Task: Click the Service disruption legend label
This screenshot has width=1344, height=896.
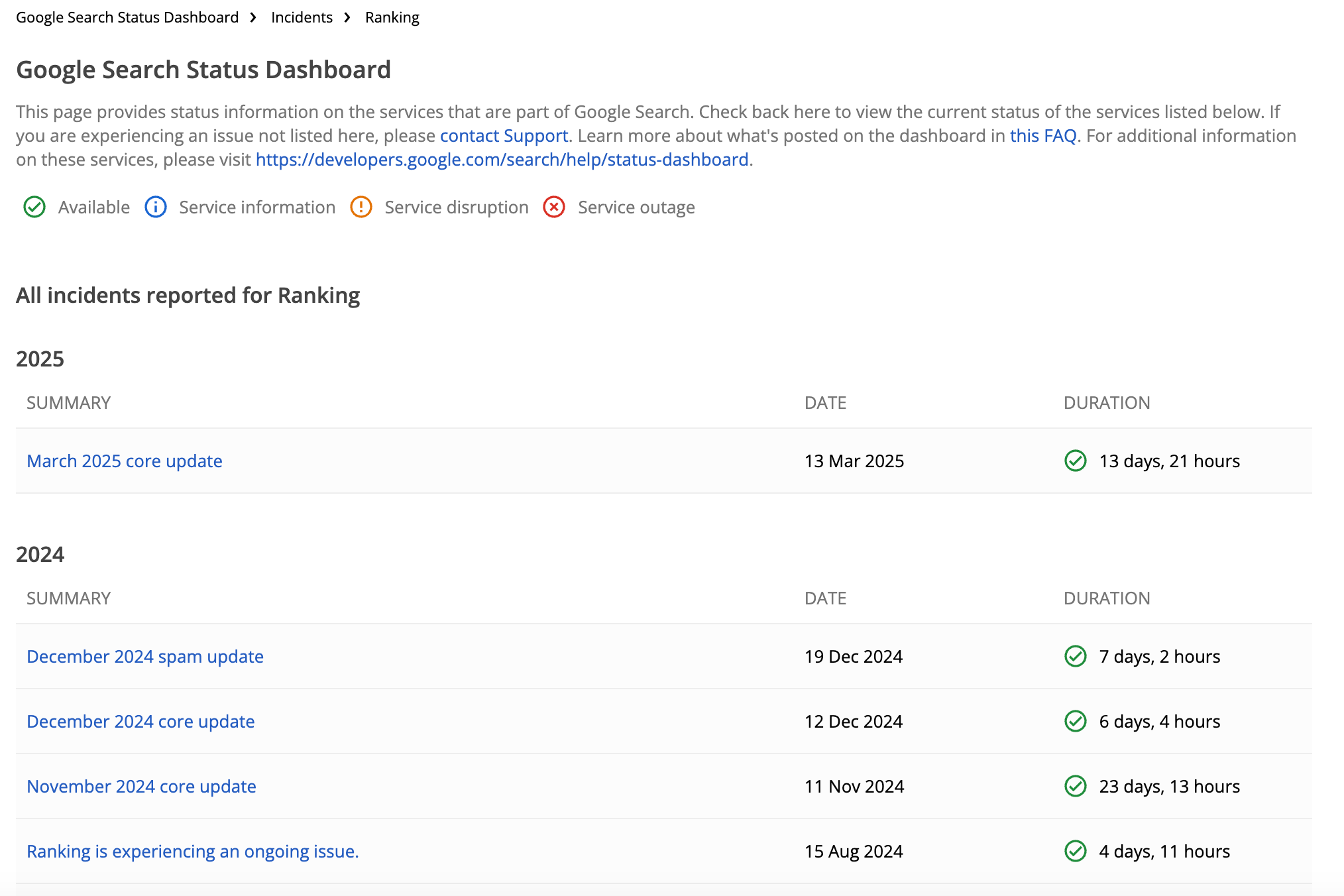Action: click(457, 207)
